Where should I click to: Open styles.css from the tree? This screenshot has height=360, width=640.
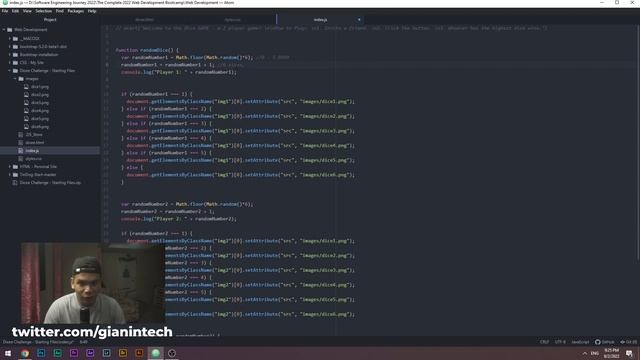pyautogui.click(x=33, y=159)
